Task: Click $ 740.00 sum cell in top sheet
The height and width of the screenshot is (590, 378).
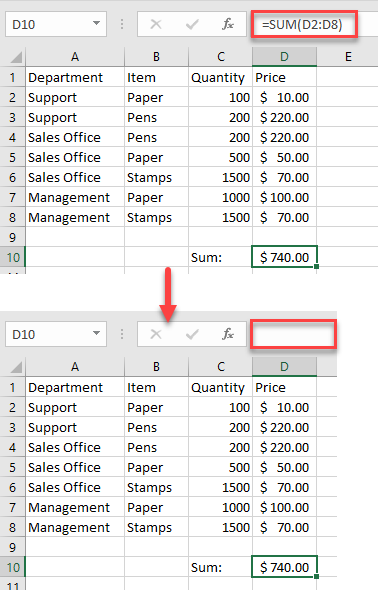Action: (x=284, y=257)
